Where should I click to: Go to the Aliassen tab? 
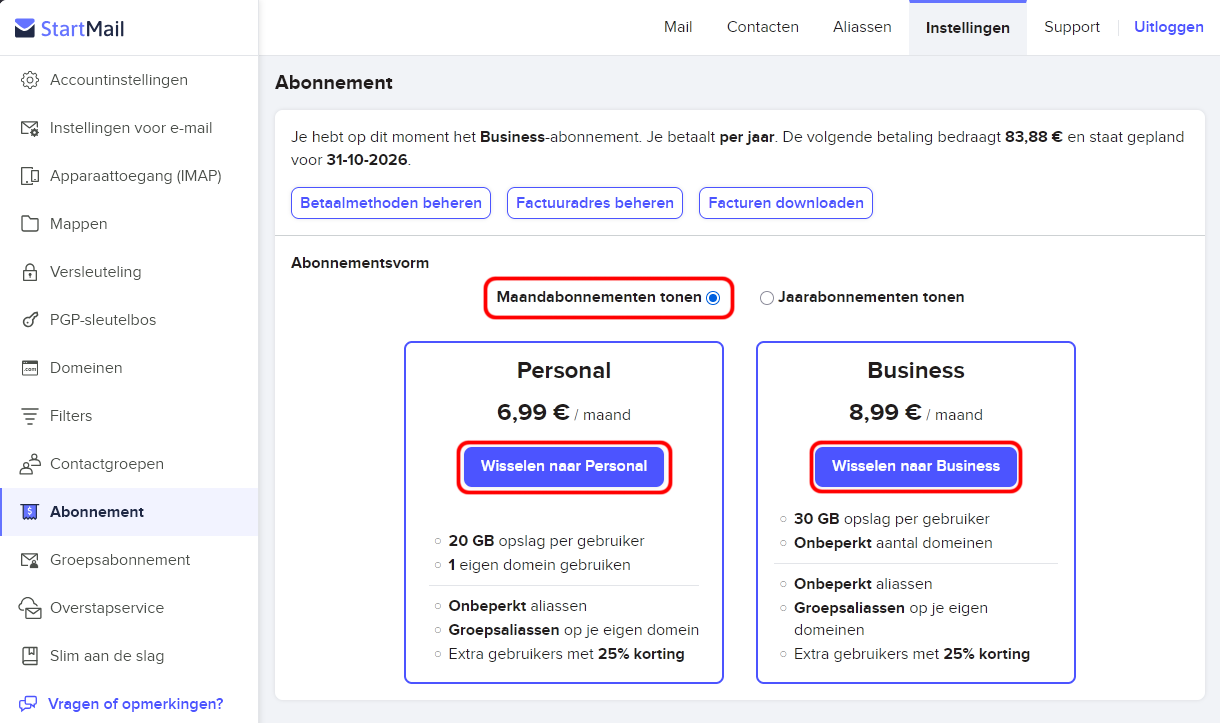pyautogui.click(x=862, y=27)
